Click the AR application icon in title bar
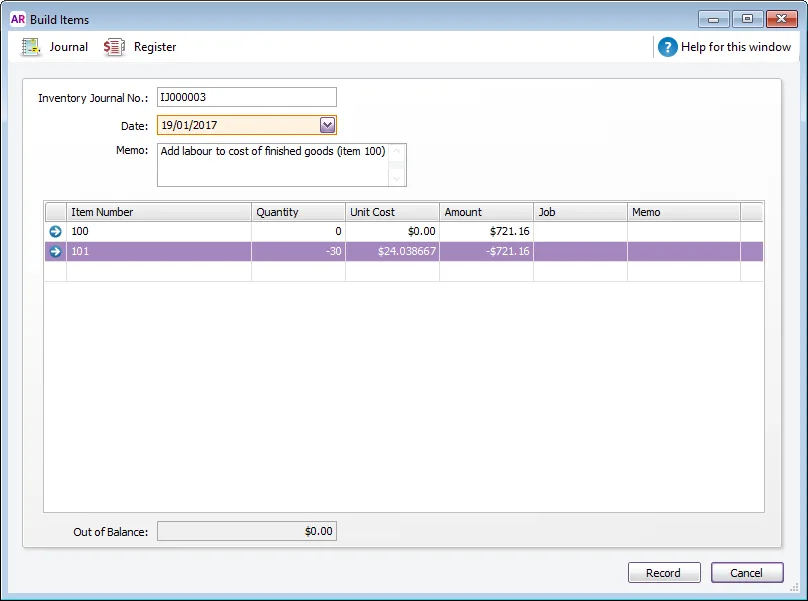Viewport: 808px width, 601px height. click(18, 19)
